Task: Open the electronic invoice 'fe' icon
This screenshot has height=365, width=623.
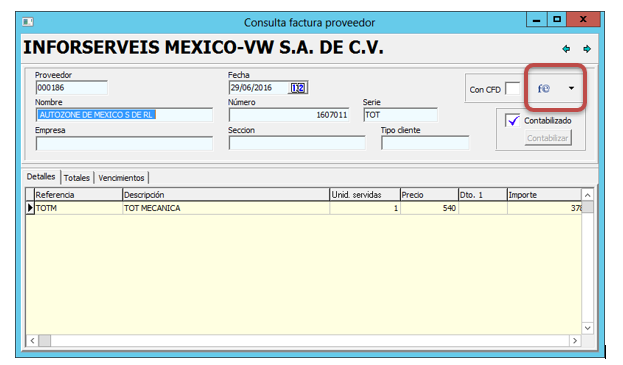Action: [544, 89]
